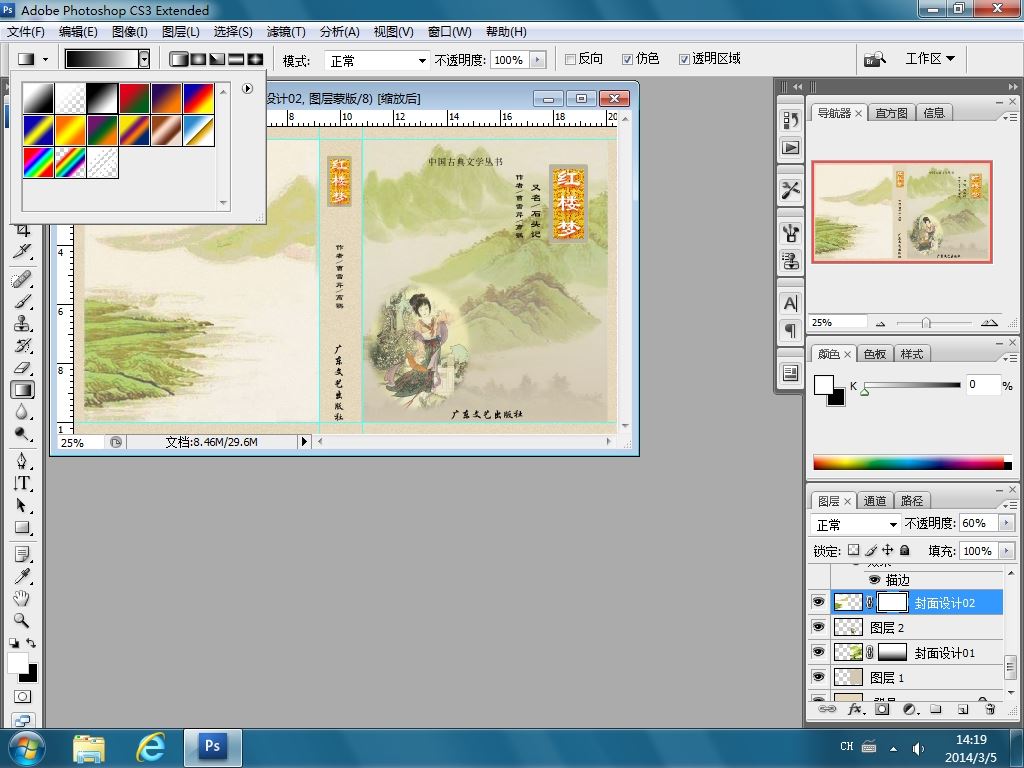Open the Layers panel options menu
Screen dimensions: 1024x768
click(1010, 505)
